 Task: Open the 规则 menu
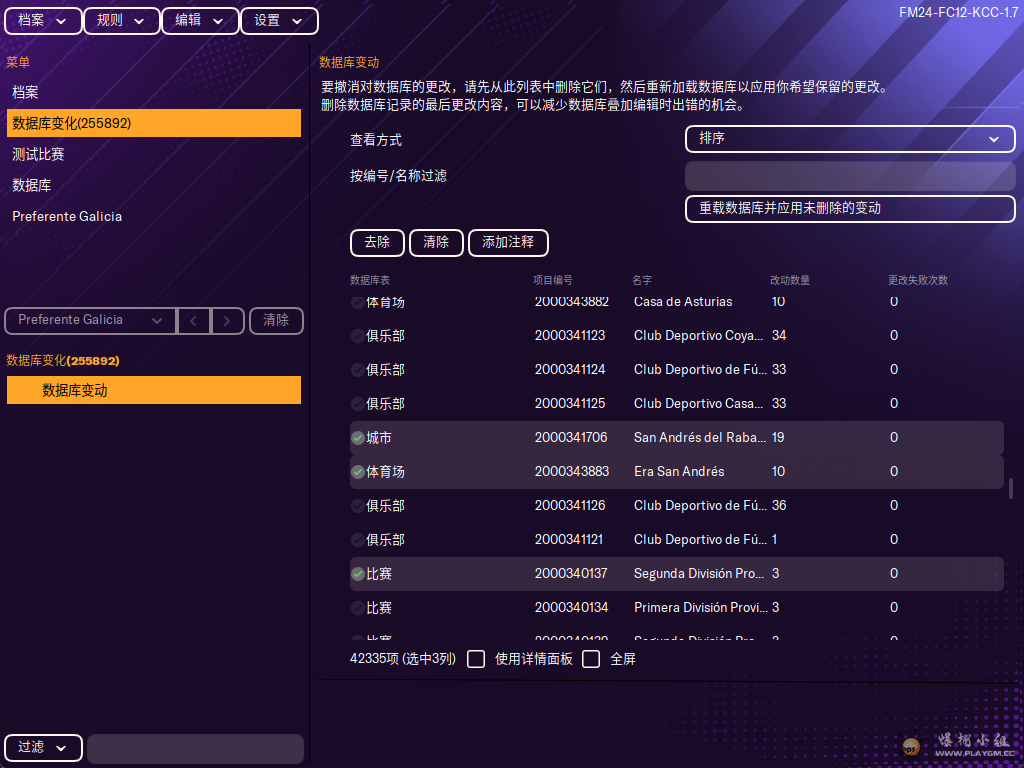click(121, 21)
